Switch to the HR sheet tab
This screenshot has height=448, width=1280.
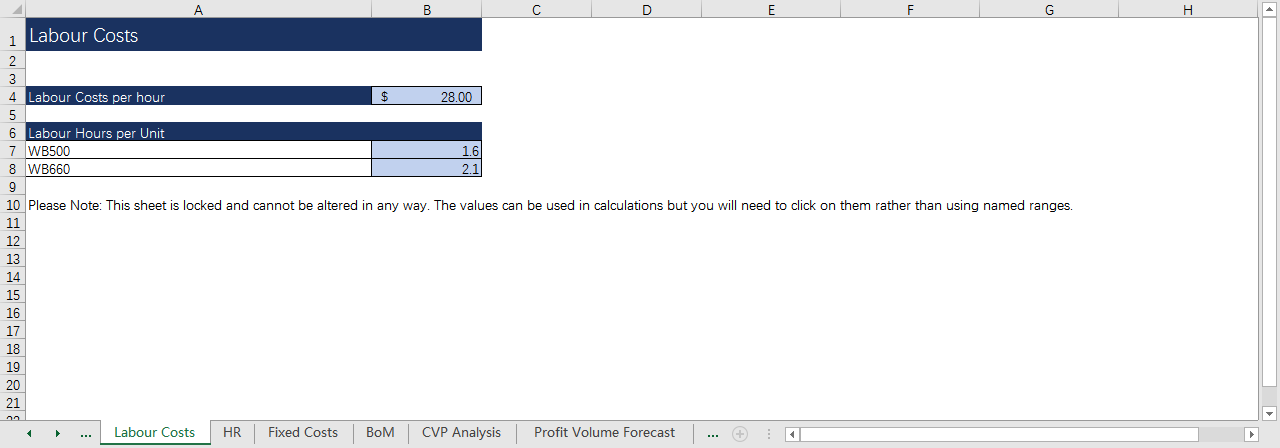tap(232, 433)
